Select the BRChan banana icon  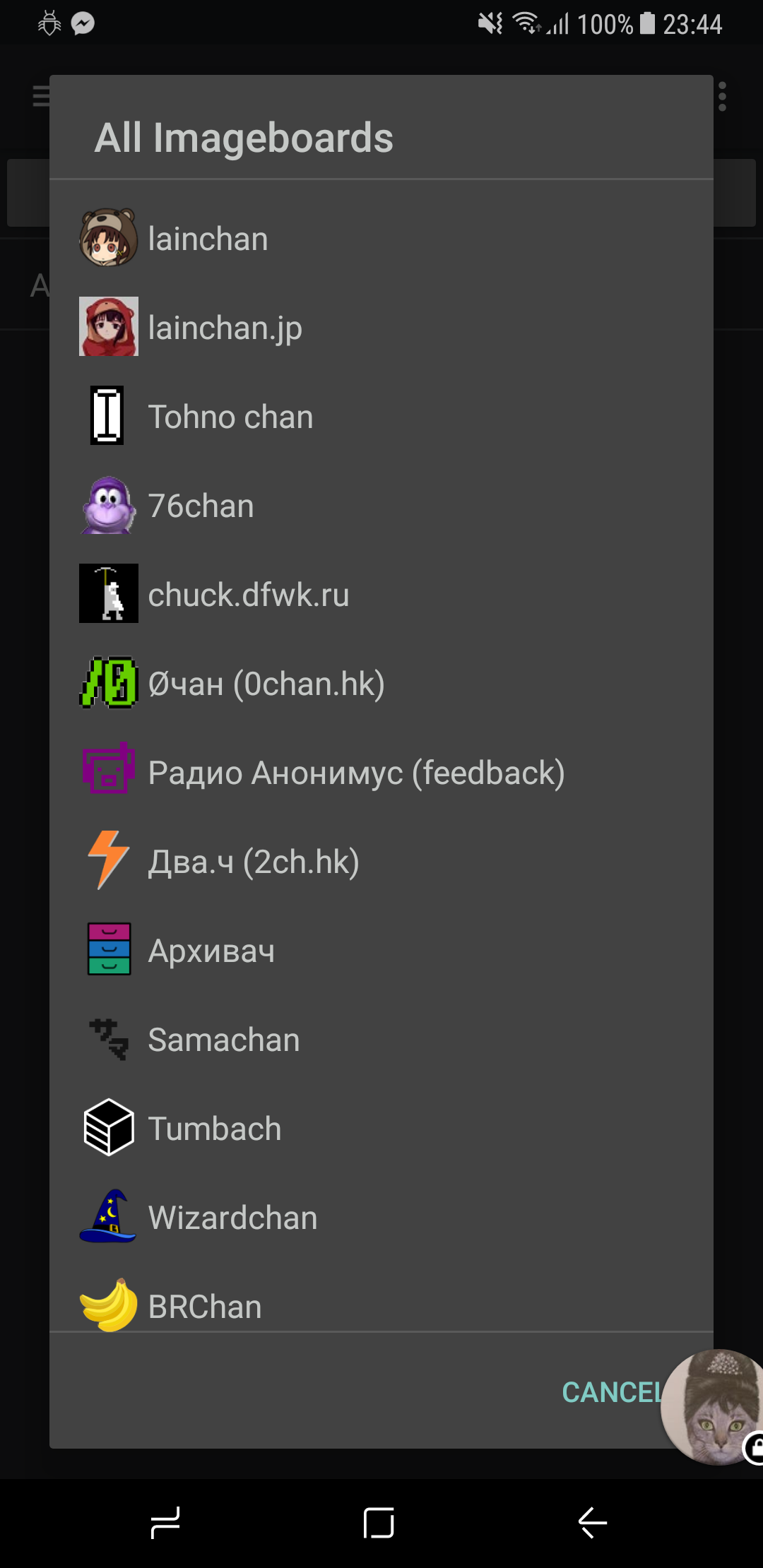click(x=108, y=1305)
